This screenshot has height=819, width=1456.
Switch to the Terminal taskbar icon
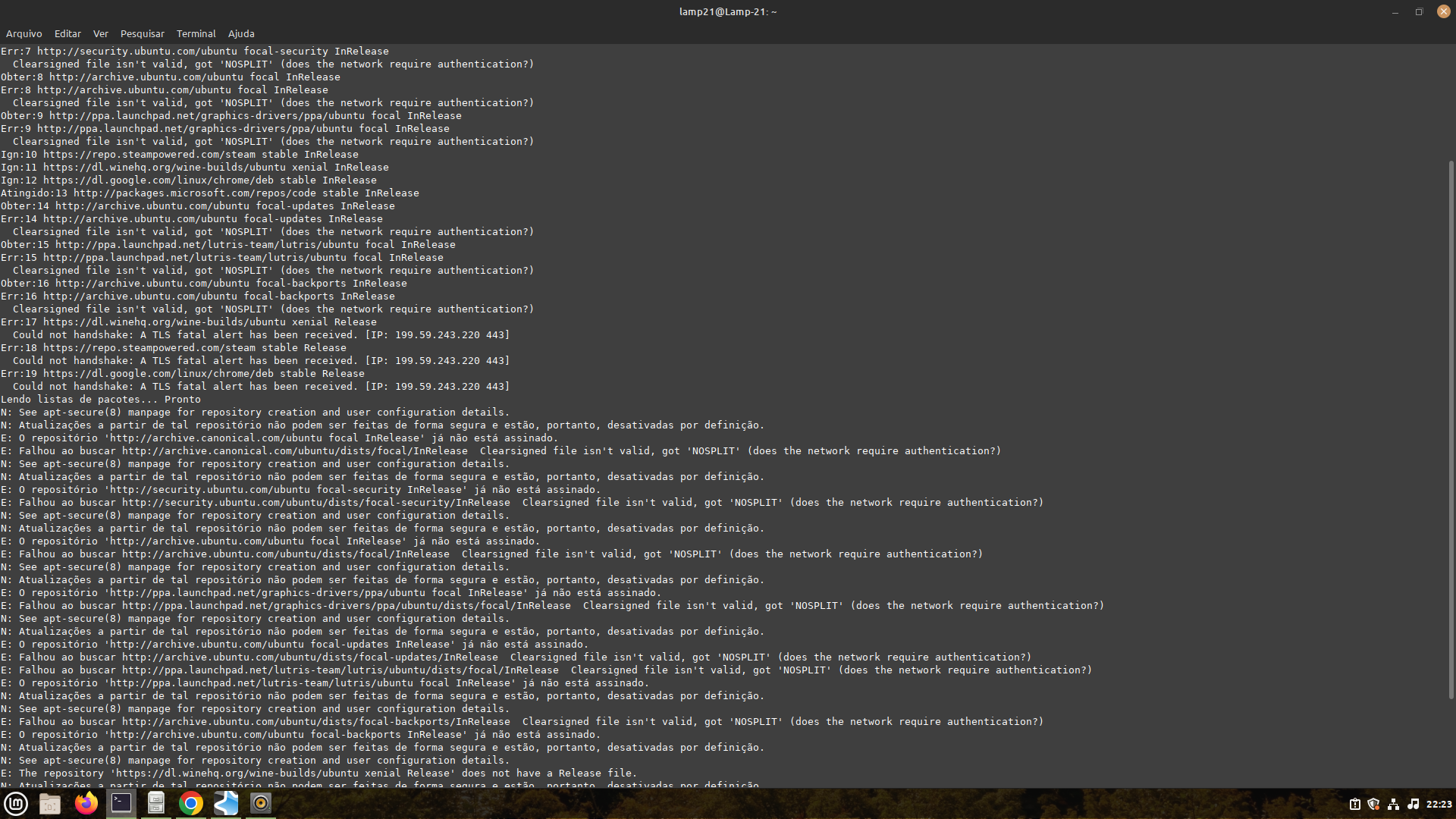pyautogui.click(x=121, y=804)
